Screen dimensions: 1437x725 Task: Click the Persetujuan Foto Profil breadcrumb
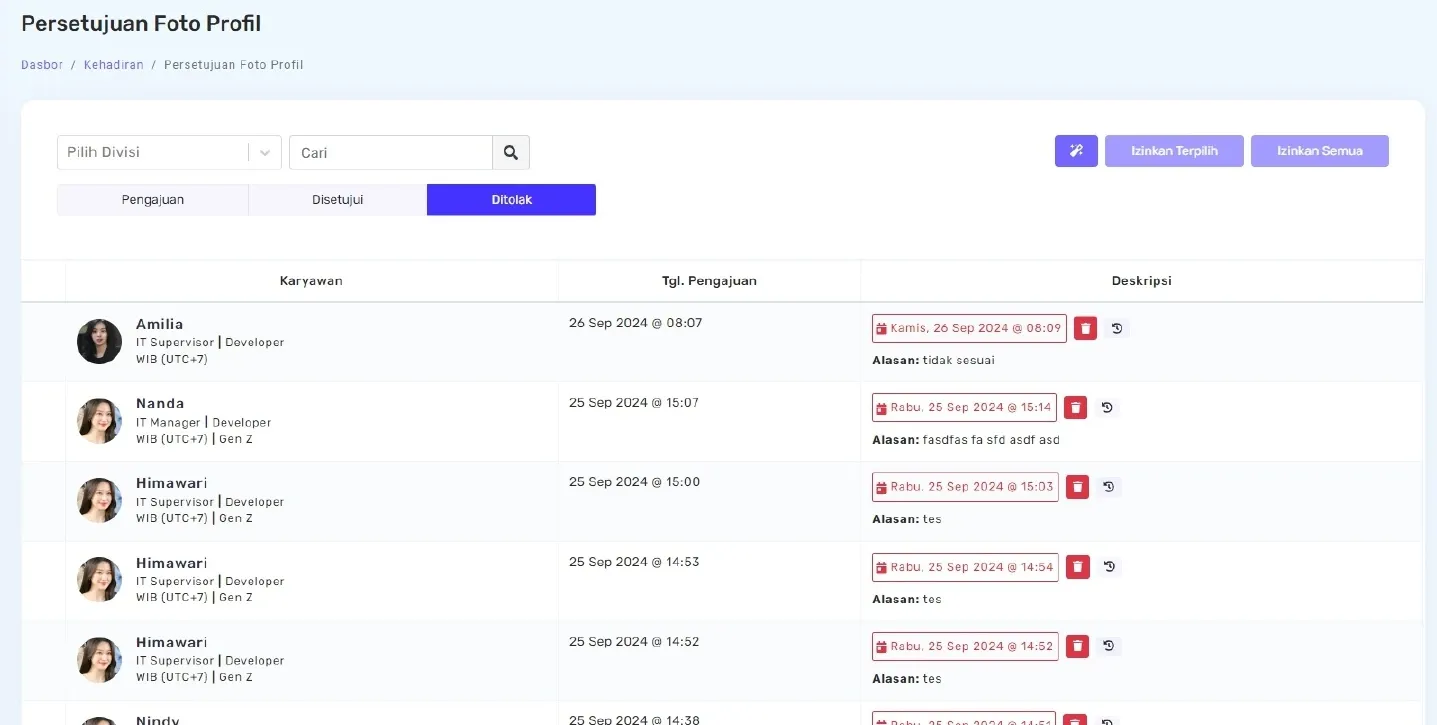(234, 65)
